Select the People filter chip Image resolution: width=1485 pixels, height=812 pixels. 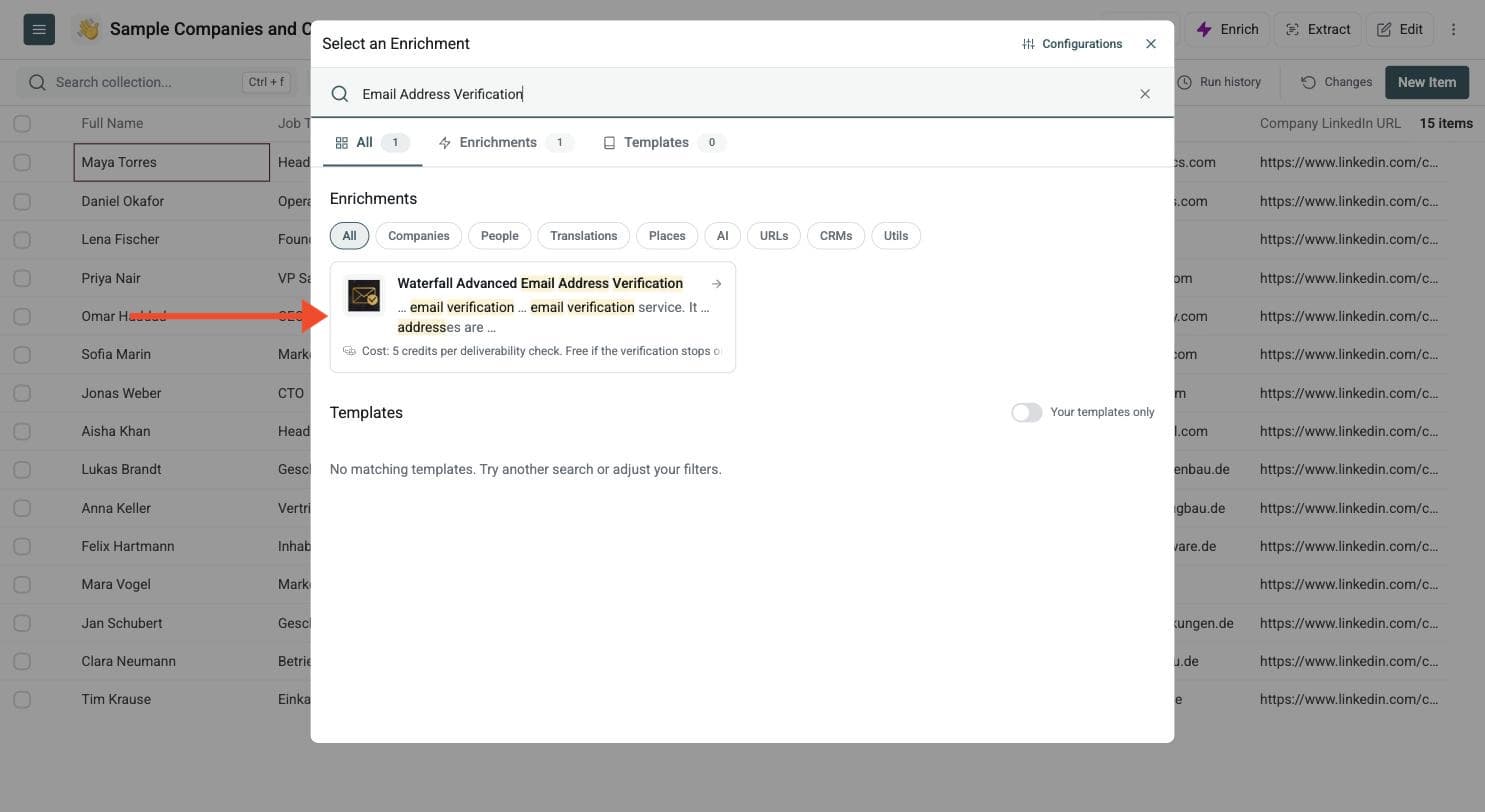point(499,236)
